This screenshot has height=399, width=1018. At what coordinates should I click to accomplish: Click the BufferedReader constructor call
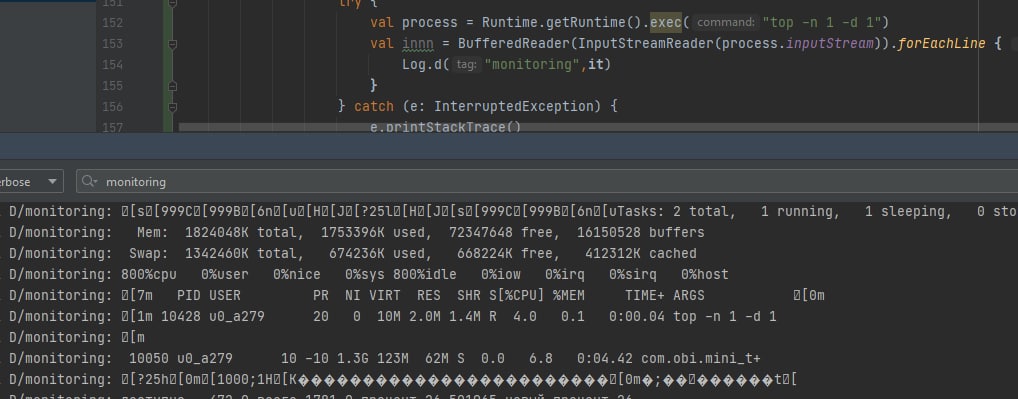[x=514, y=44]
